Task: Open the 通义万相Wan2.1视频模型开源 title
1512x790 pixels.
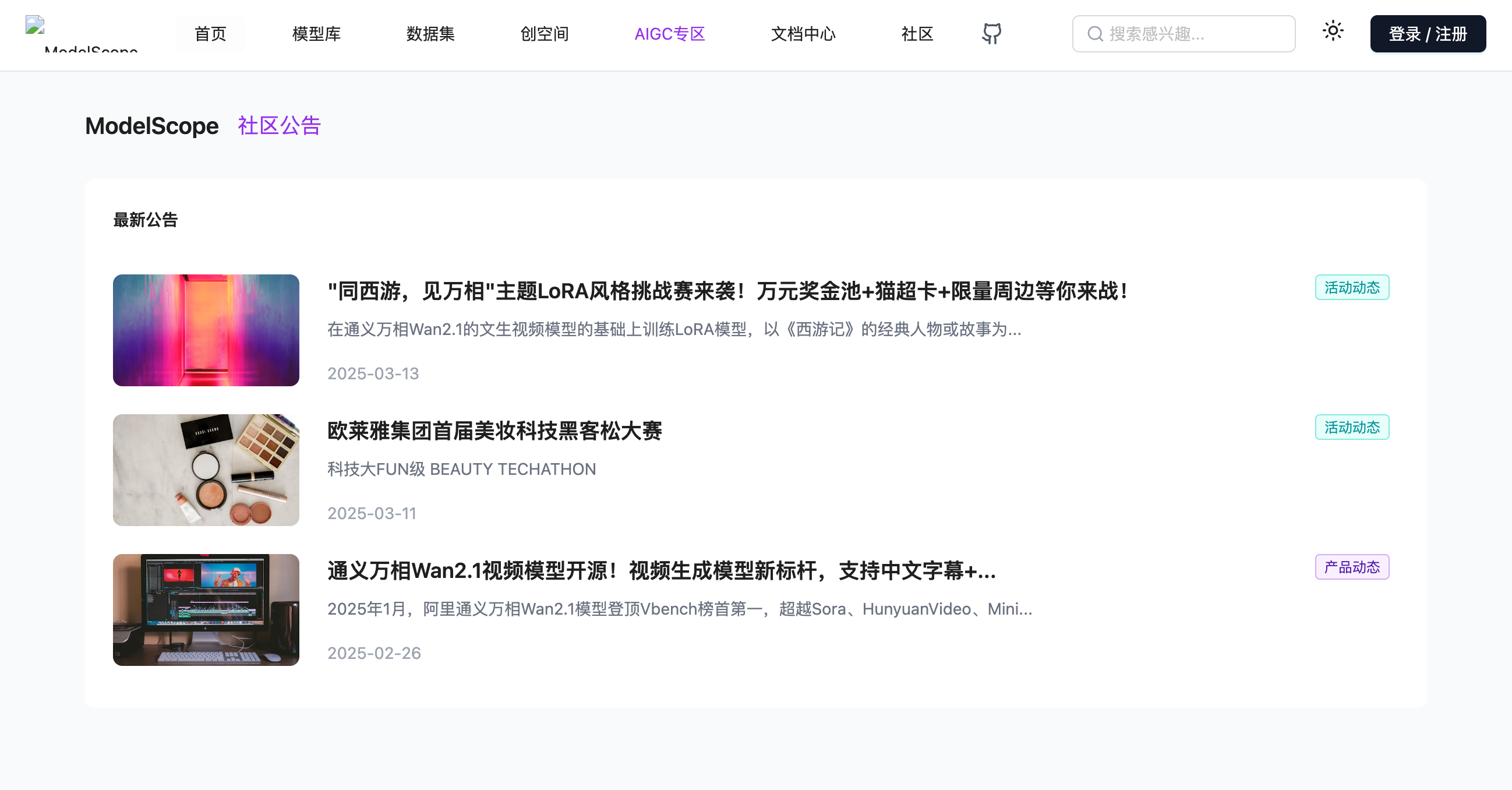Action: [662, 570]
